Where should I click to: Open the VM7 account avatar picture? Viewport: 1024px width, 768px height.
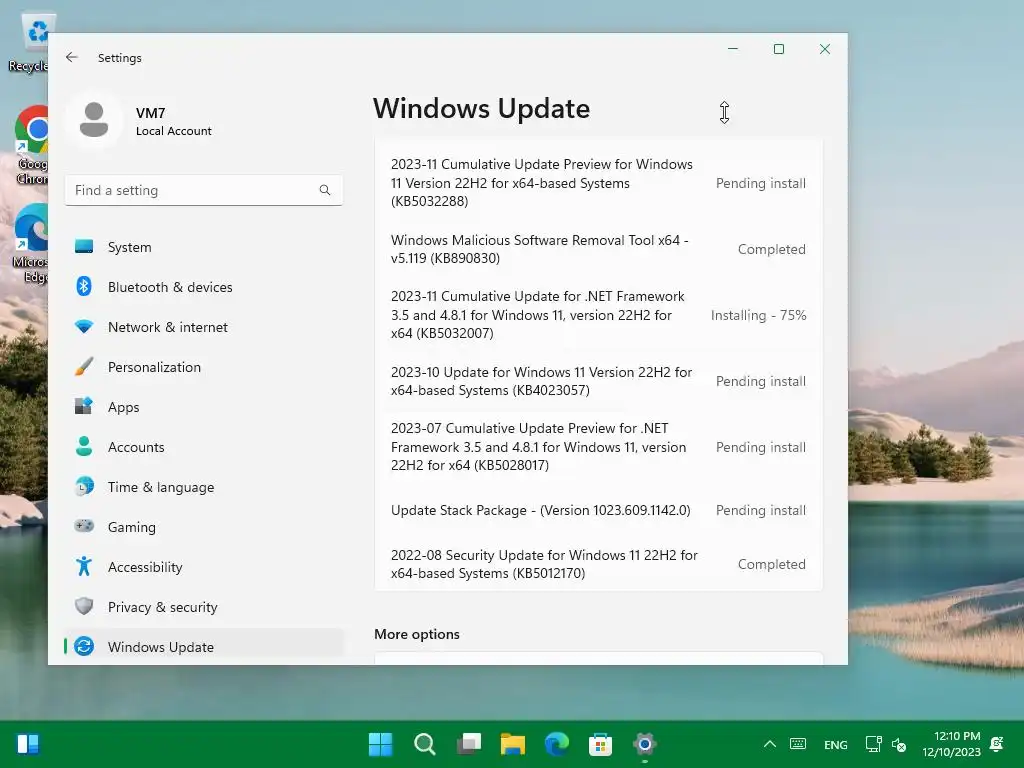(94, 120)
